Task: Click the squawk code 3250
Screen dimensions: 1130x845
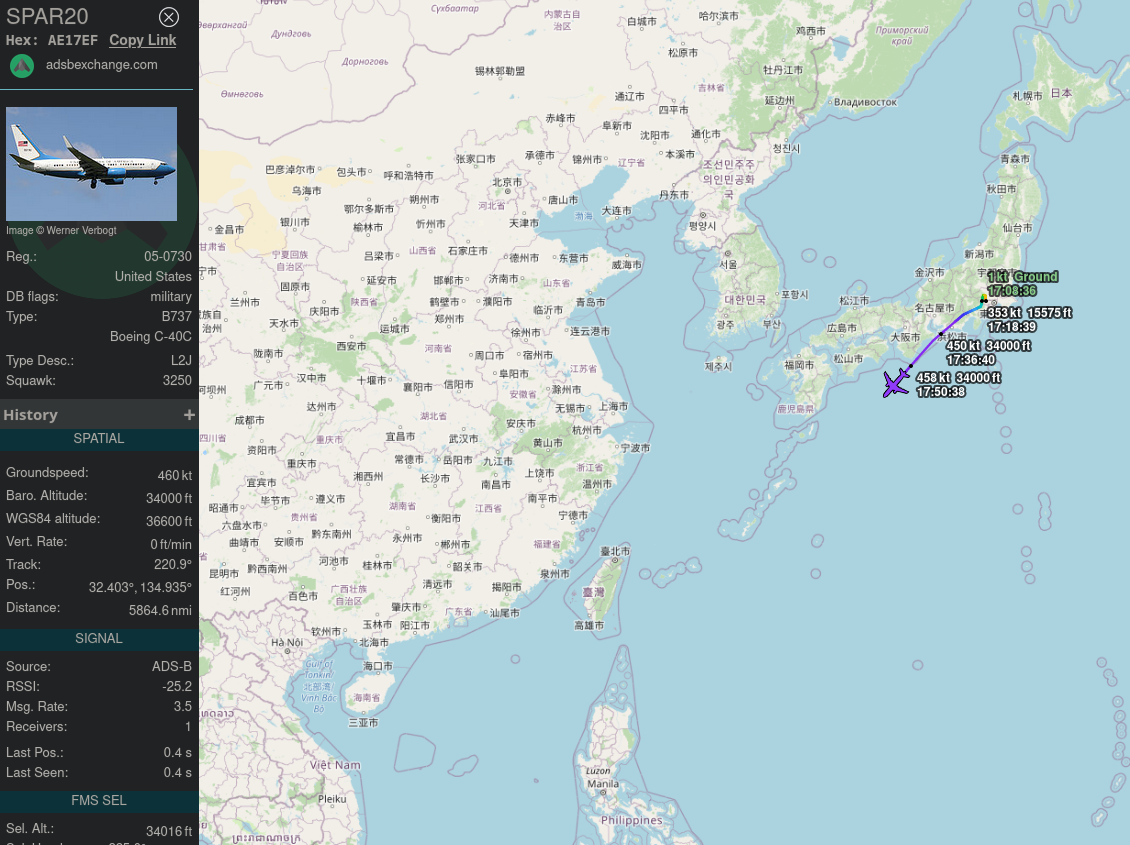Action: point(177,380)
